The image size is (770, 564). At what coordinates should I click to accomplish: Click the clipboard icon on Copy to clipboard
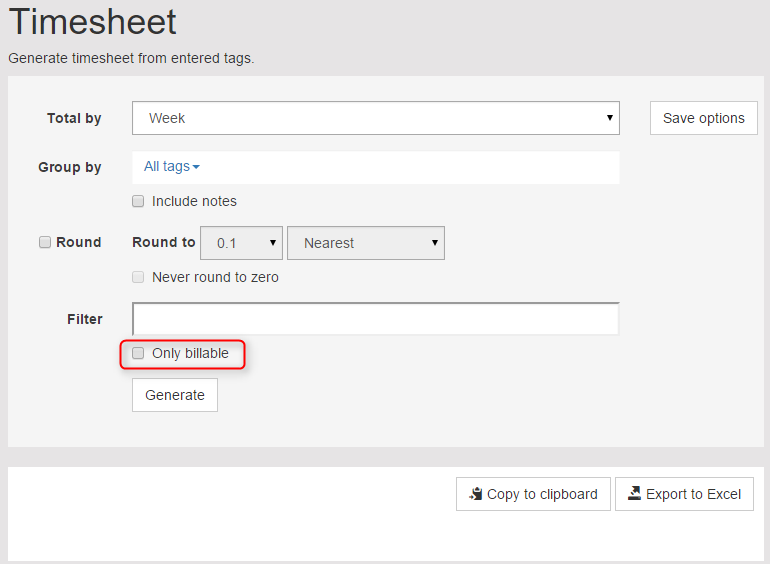tap(475, 493)
